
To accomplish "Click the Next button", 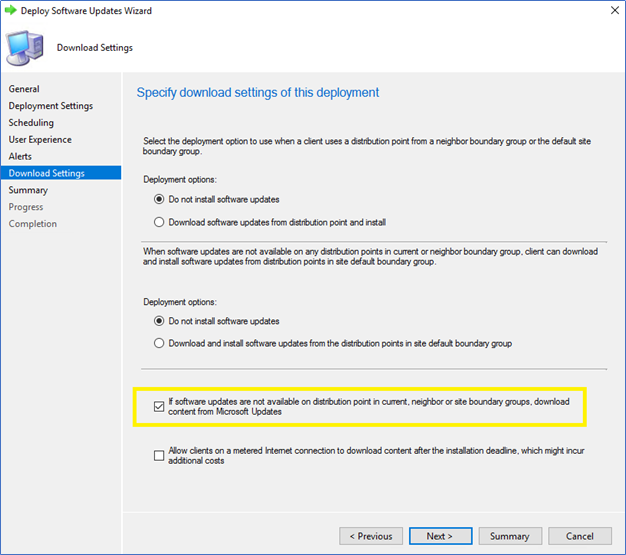I will [440, 536].
